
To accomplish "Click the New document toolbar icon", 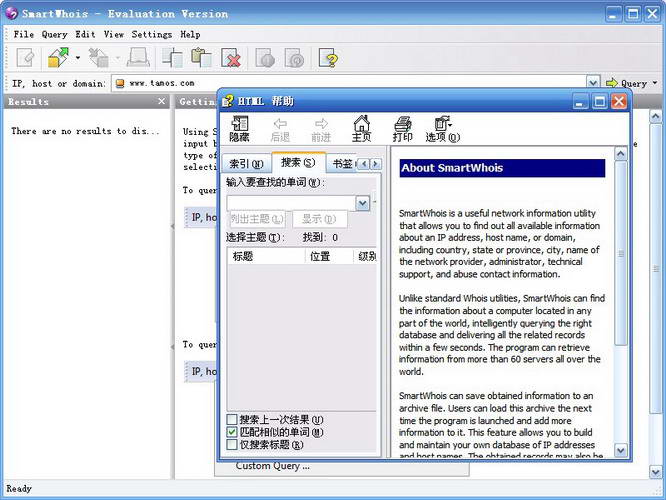I will click(x=25, y=58).
